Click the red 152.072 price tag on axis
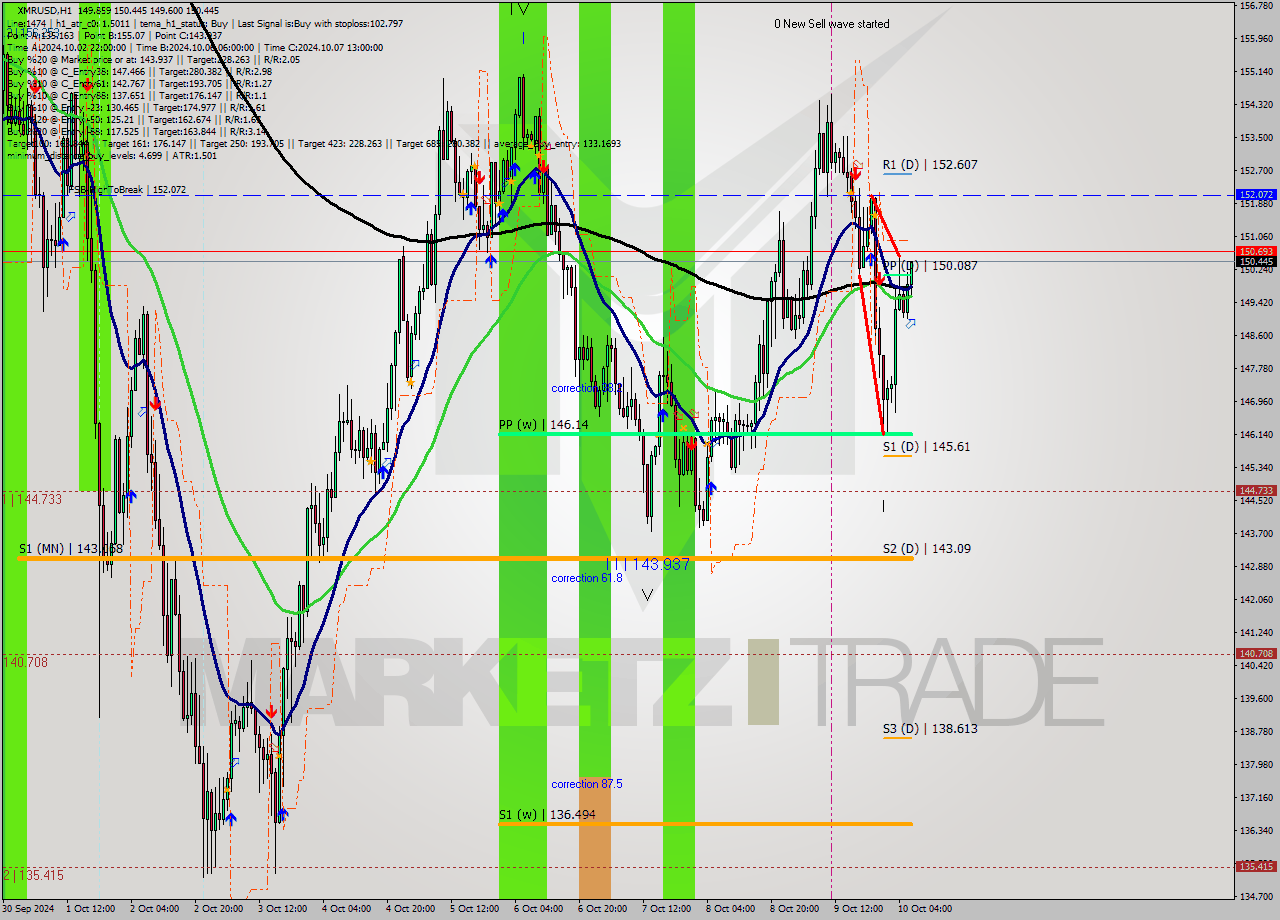This screenshot has height=920, width=1280. tap(1256, 195)
